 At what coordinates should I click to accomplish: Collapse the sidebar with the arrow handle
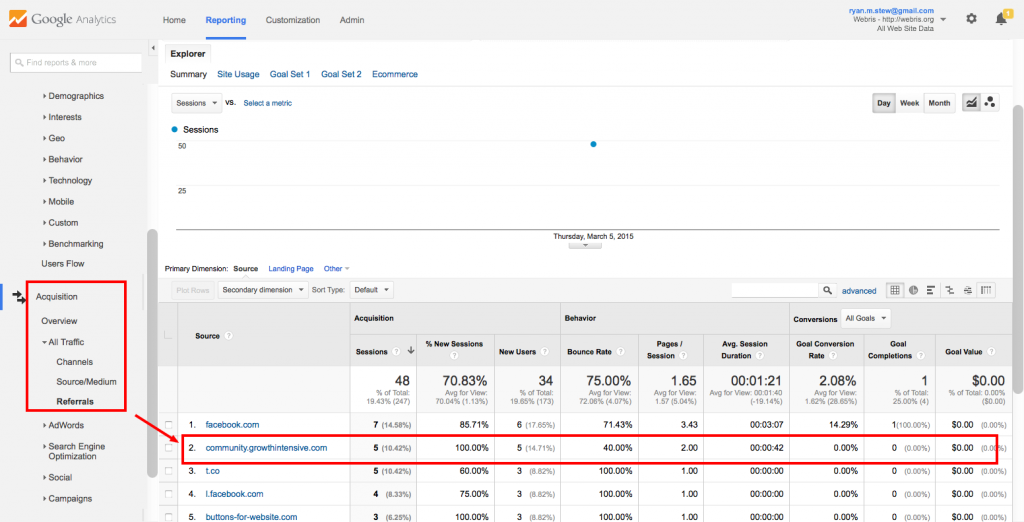click(152, 48)
